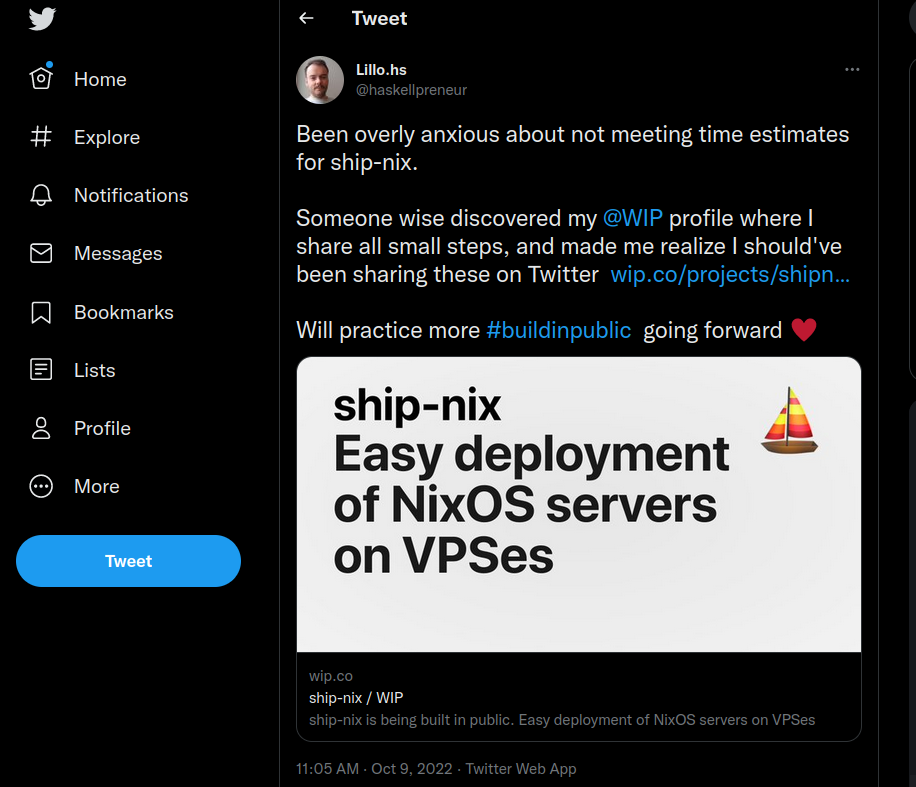Open the tweet's three-dot overflow menu
Screen dimensions: 916x787
coord(852,70)
